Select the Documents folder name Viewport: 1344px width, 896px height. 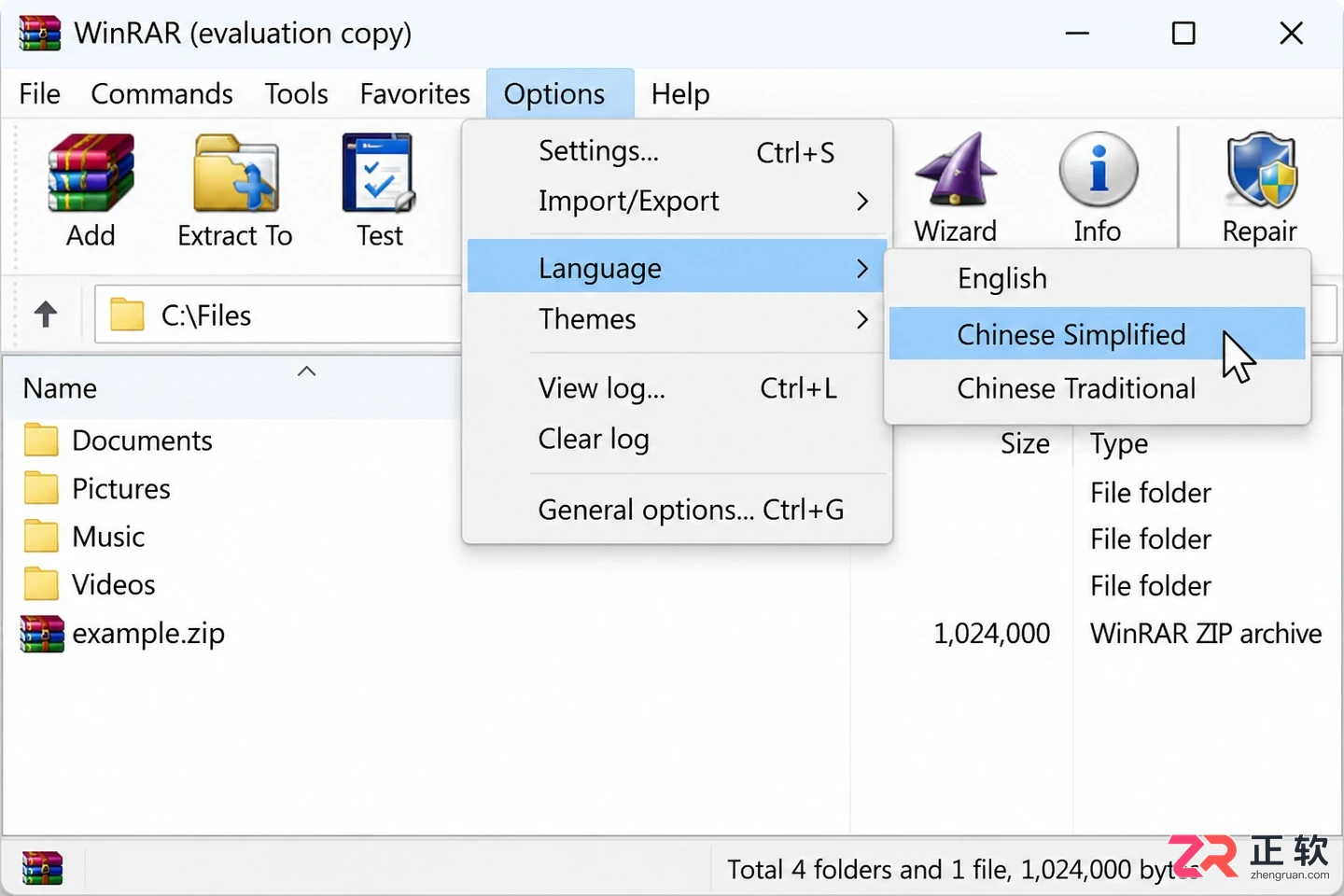[142, 441]
